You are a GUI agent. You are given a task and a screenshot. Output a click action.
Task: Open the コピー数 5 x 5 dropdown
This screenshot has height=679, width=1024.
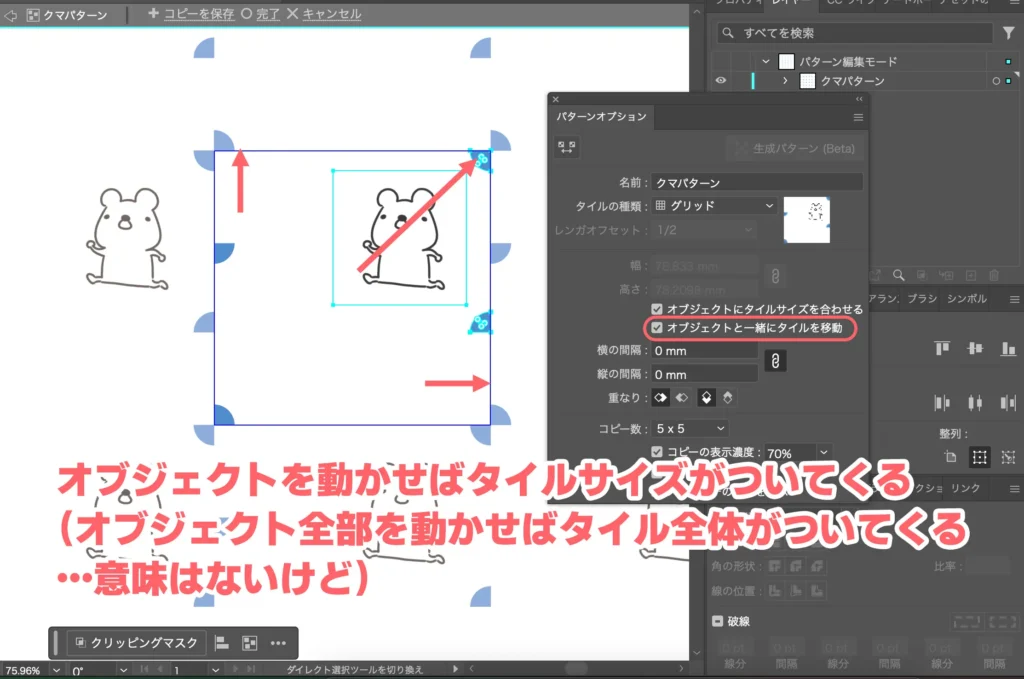point(690,428)
